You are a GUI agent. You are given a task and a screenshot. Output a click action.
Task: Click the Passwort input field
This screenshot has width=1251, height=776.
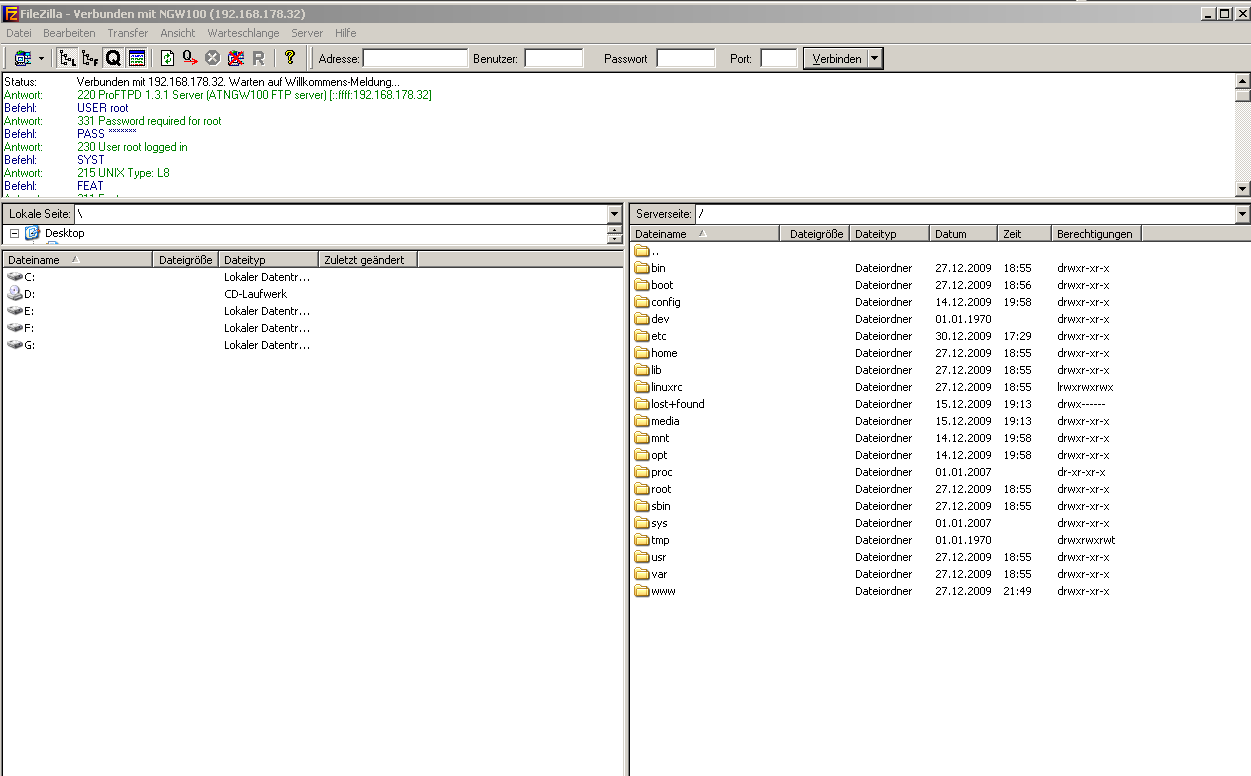(686, 58)
